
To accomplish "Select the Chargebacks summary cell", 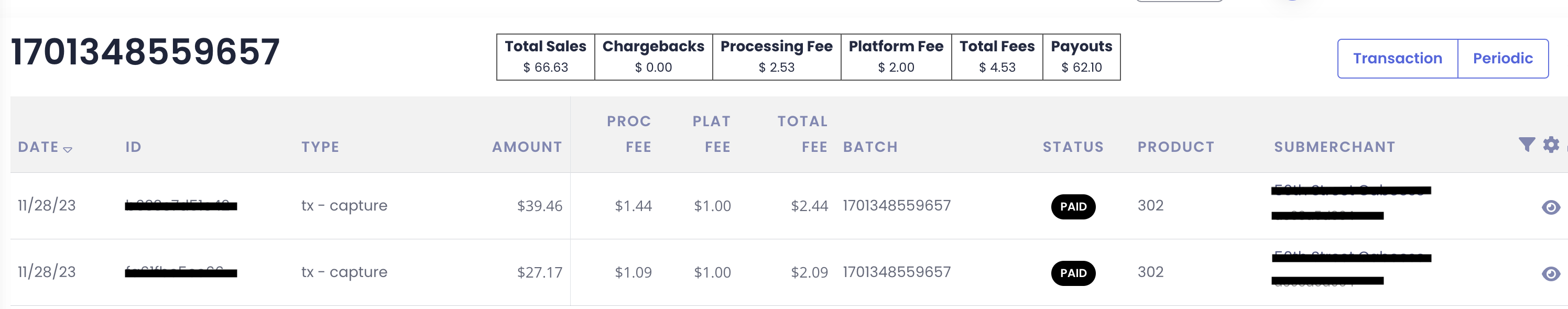I will (x=653, y=57).
